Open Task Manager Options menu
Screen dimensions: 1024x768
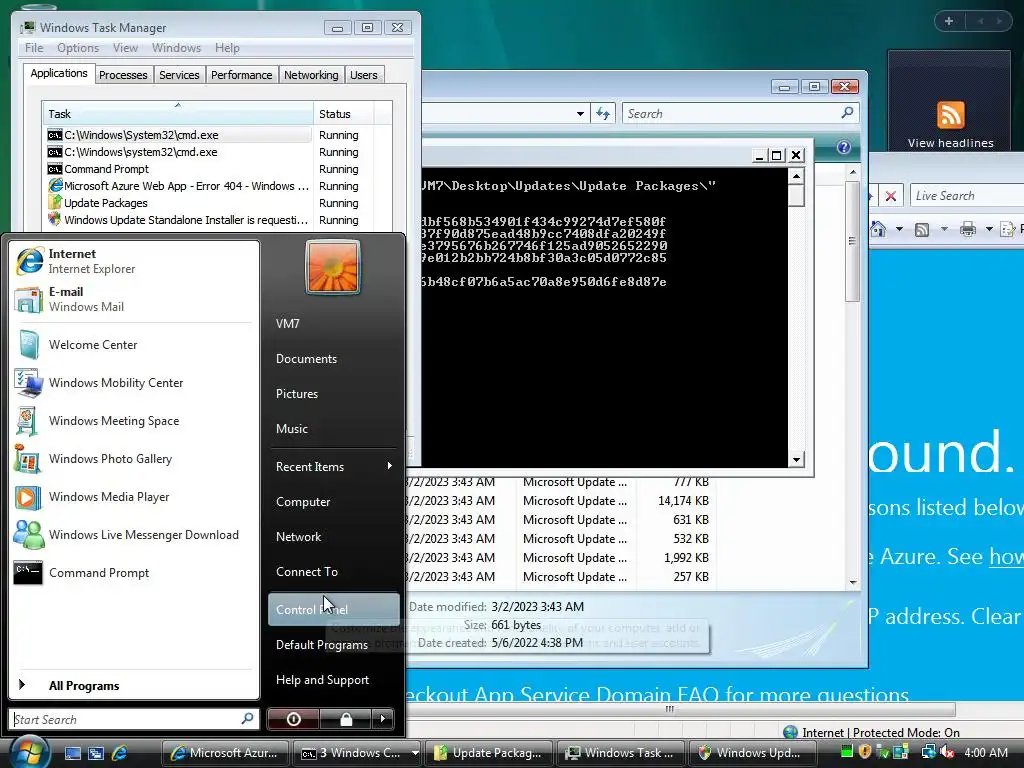[x=78, y=48]
